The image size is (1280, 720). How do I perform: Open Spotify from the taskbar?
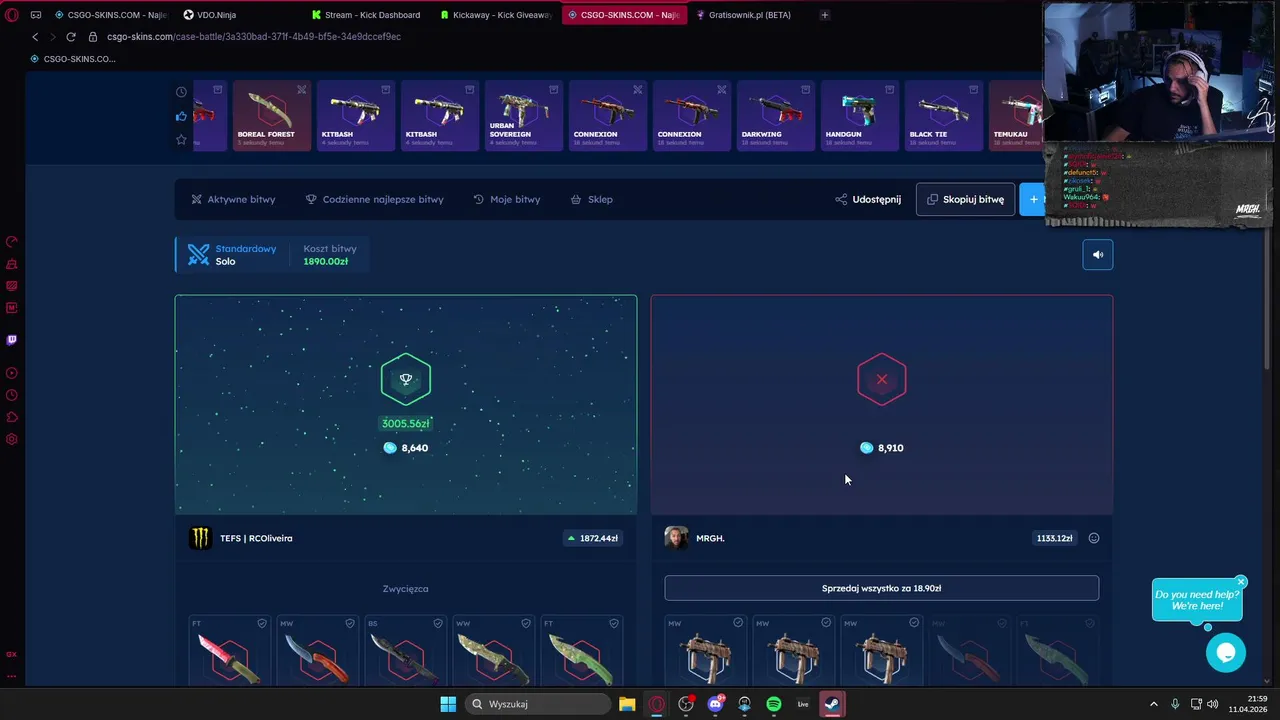(774, 704)
